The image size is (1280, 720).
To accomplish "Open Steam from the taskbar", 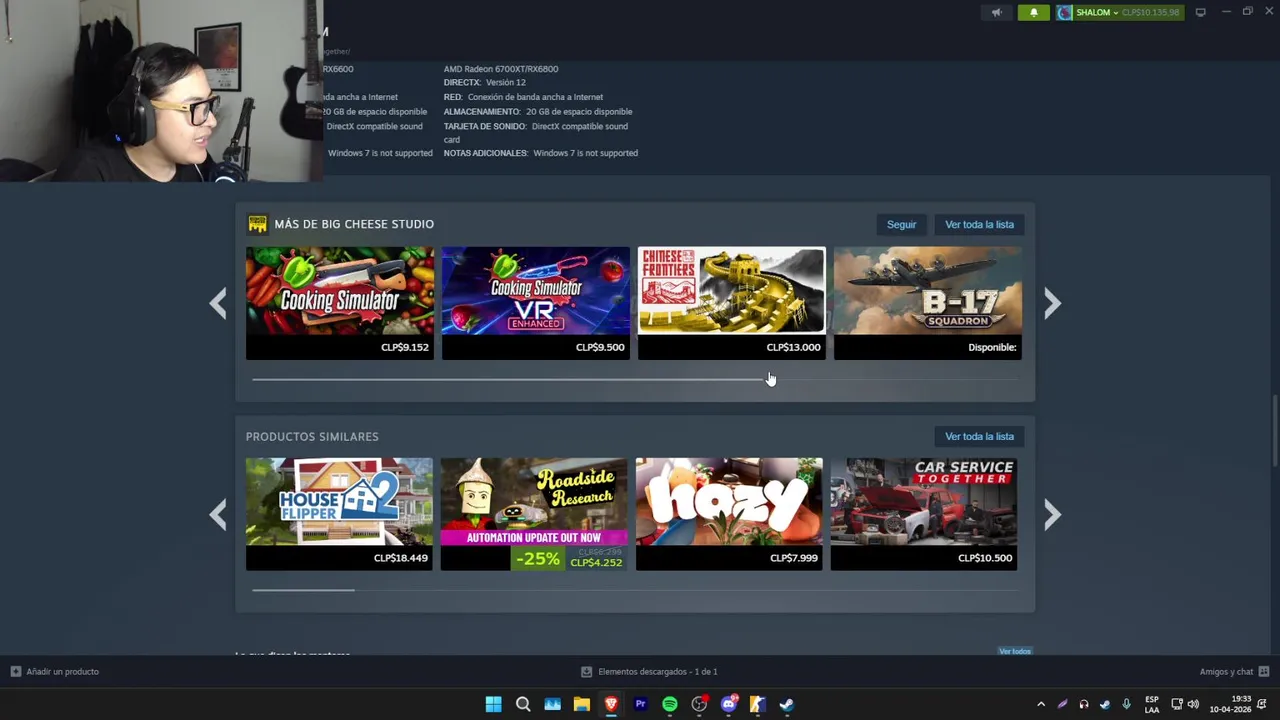I will 787,704.
